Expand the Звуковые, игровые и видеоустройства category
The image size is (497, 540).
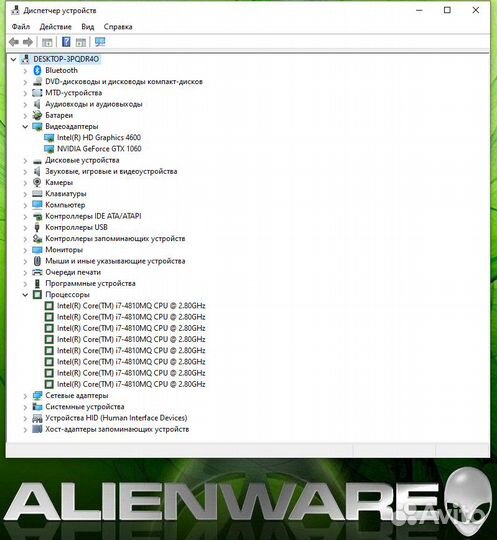click(25, 172)
